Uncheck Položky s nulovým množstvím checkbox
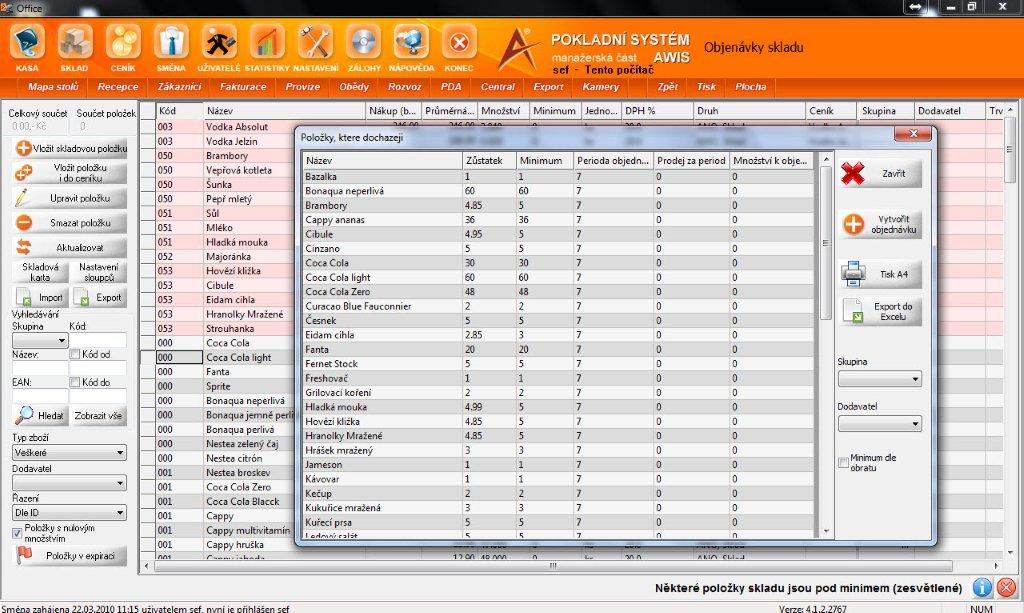 point(17,533)
